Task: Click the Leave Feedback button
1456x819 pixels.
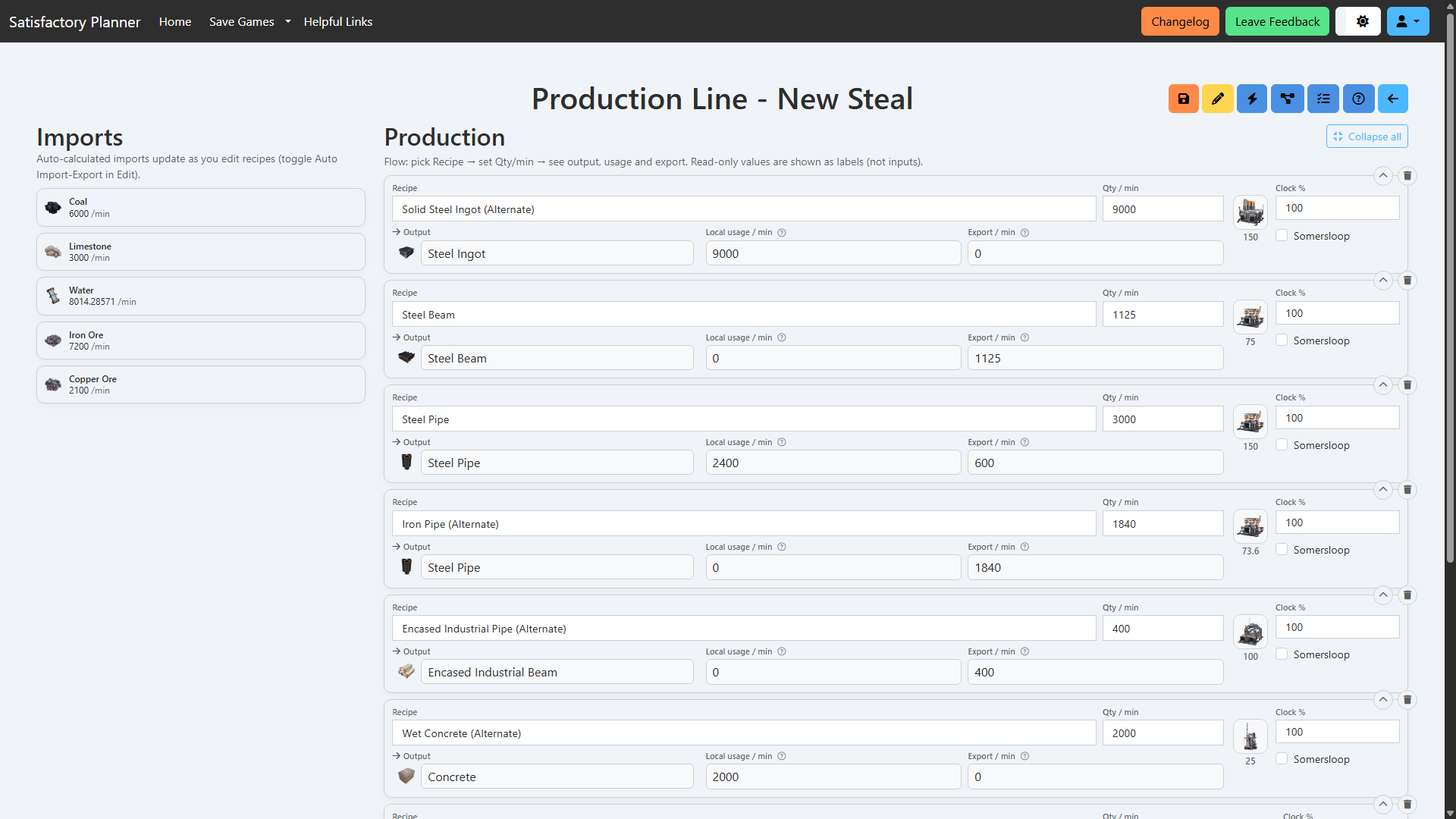Action: point(1276,21)
